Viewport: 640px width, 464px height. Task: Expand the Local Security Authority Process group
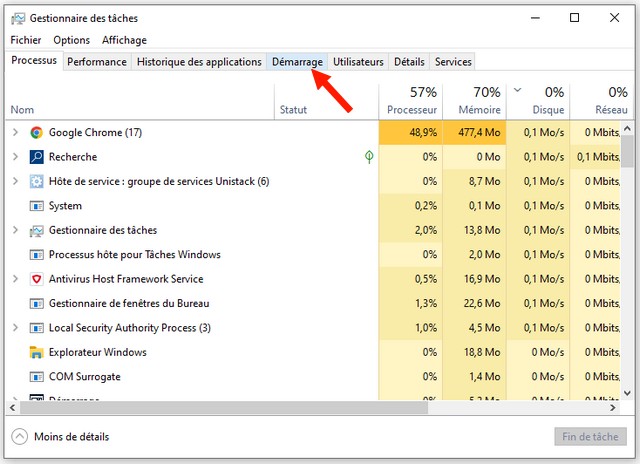(x=15, y=328)
